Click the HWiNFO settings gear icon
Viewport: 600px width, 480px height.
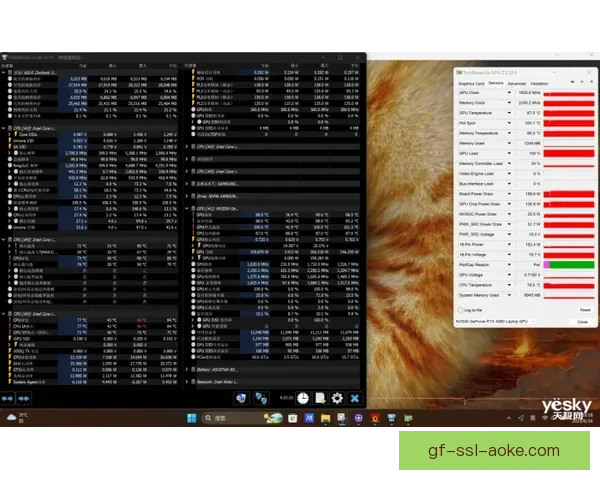[x=338, y=398]
